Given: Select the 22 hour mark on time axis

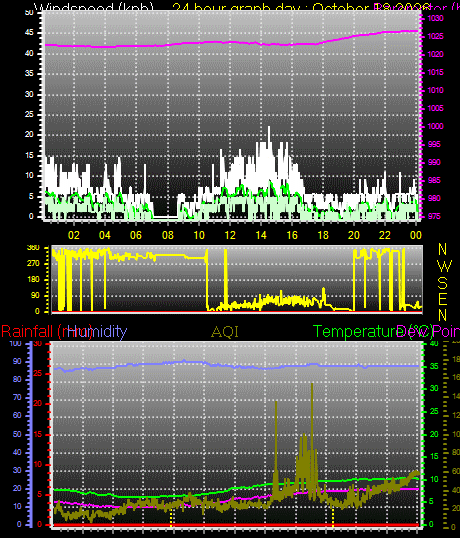Looking at the screenshot, I should coord(385,235).
